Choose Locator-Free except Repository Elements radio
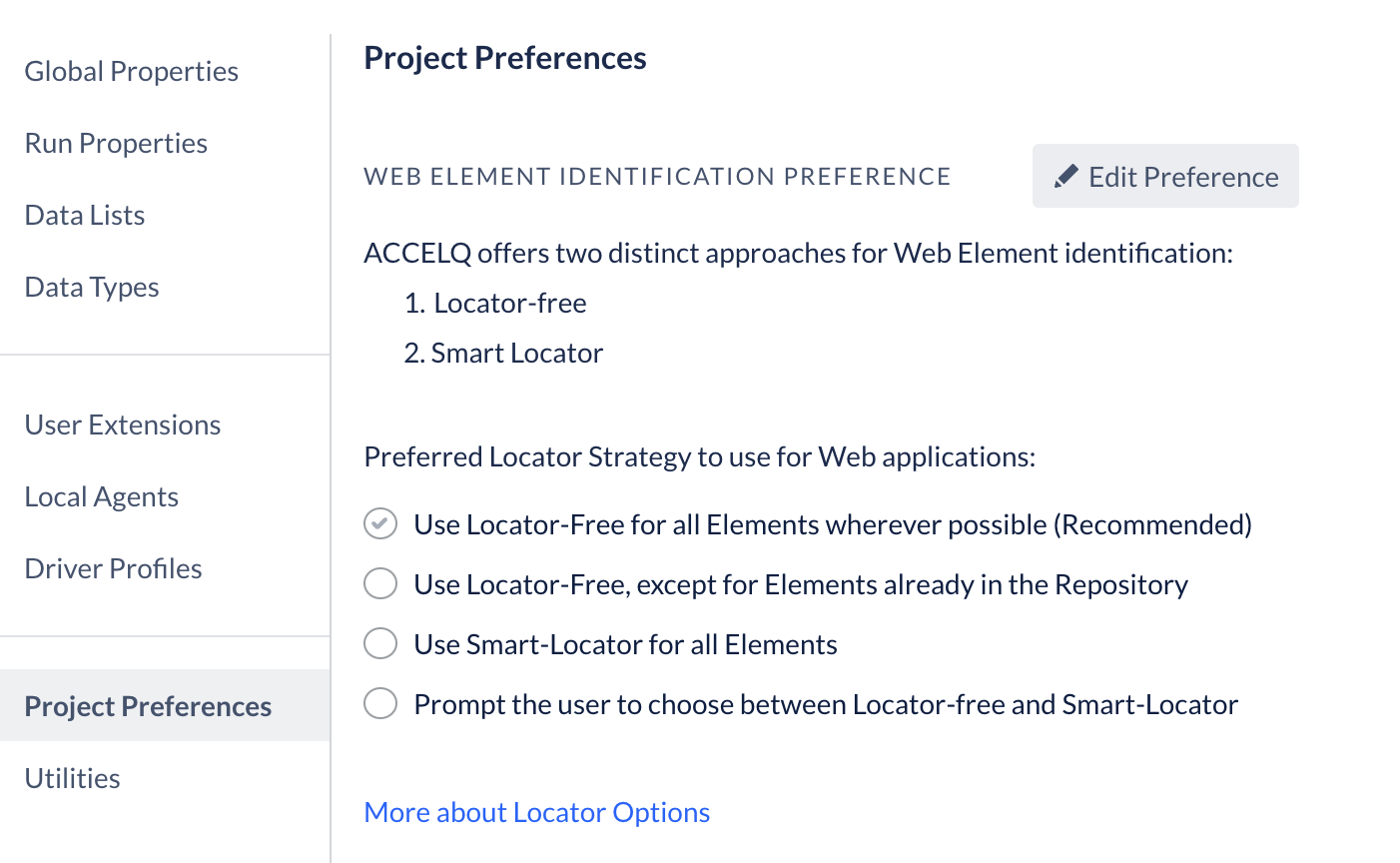Screen dimensions: 1400x863 pos(380,583)
